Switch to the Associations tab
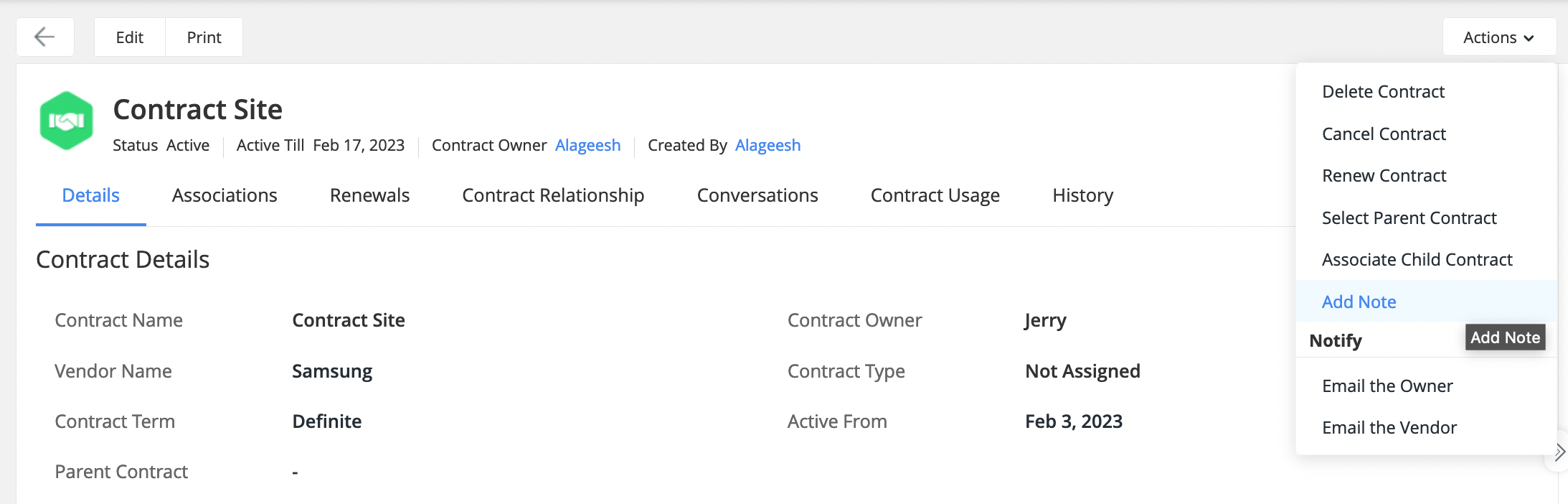The image size is (1568, 504). tap(225, 195)
